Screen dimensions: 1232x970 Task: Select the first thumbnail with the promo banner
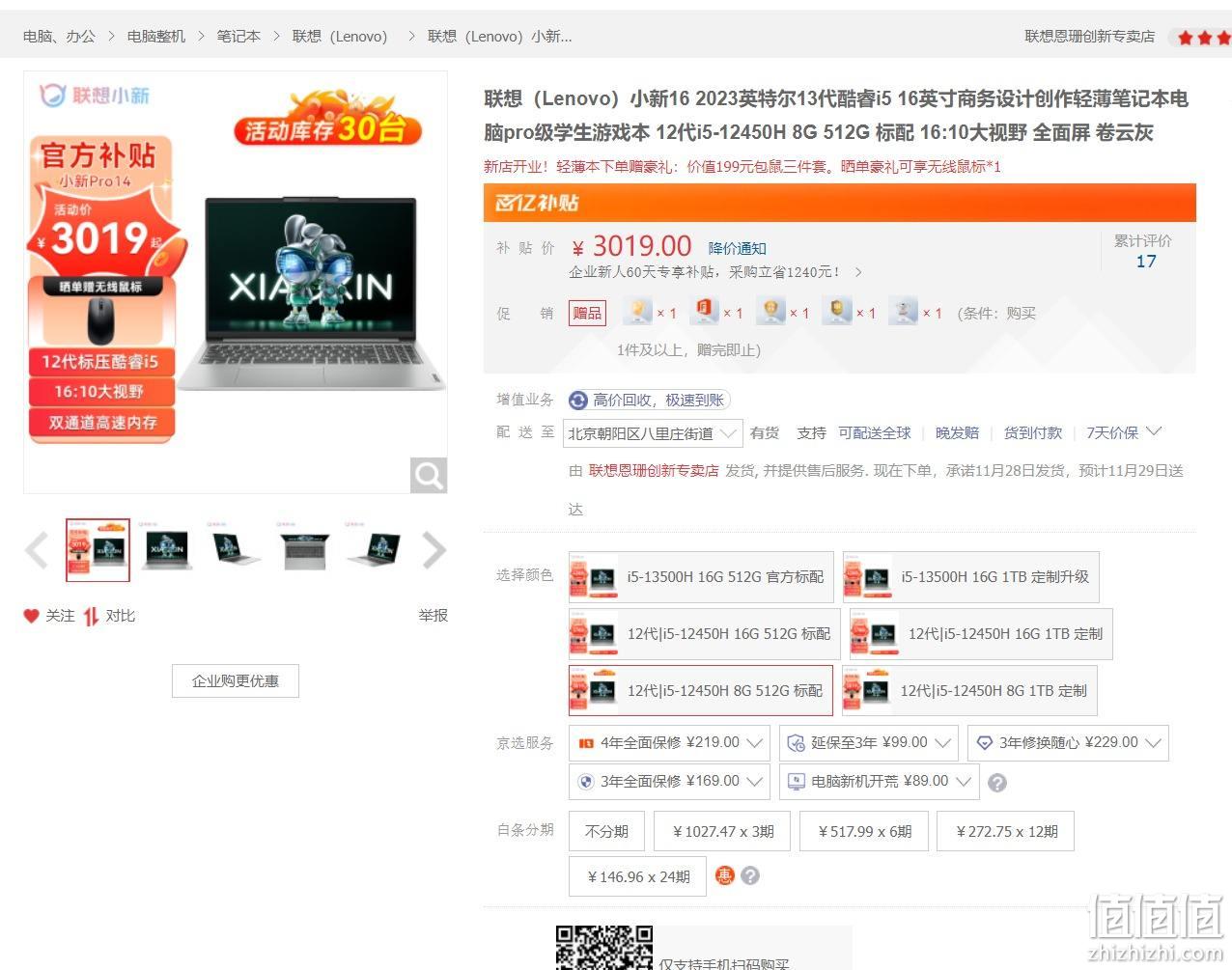pyautogui.click(x=98, y=550)
